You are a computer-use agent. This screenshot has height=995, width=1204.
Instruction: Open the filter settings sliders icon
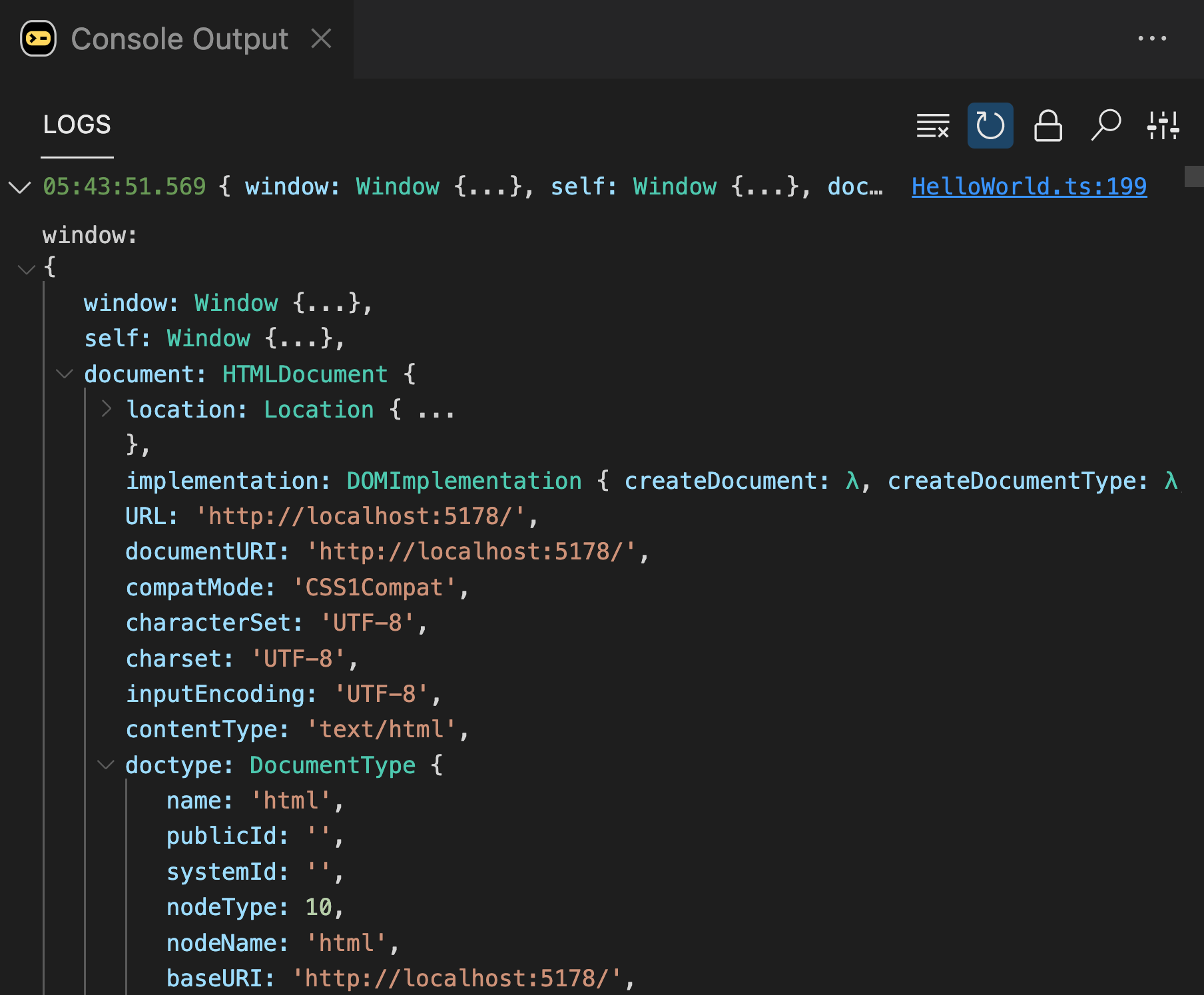[1163, 125]
